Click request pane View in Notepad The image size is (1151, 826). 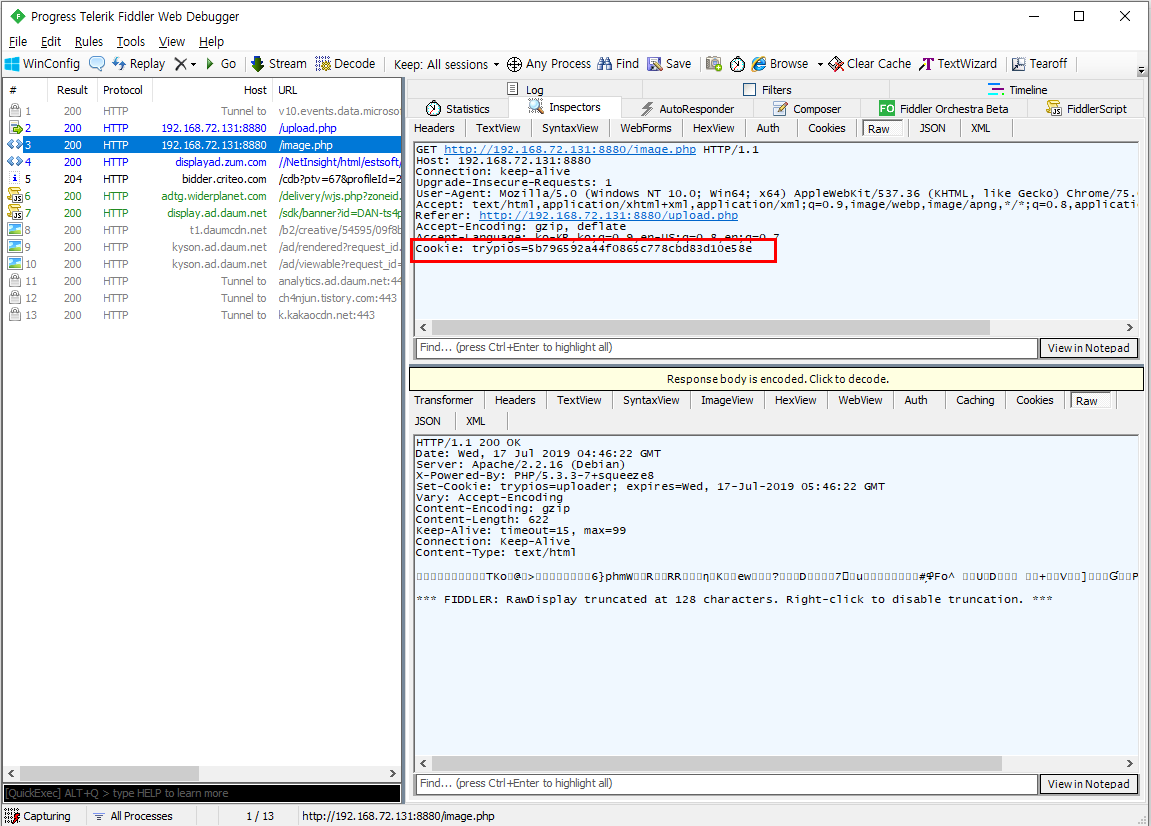[1089, 348]
